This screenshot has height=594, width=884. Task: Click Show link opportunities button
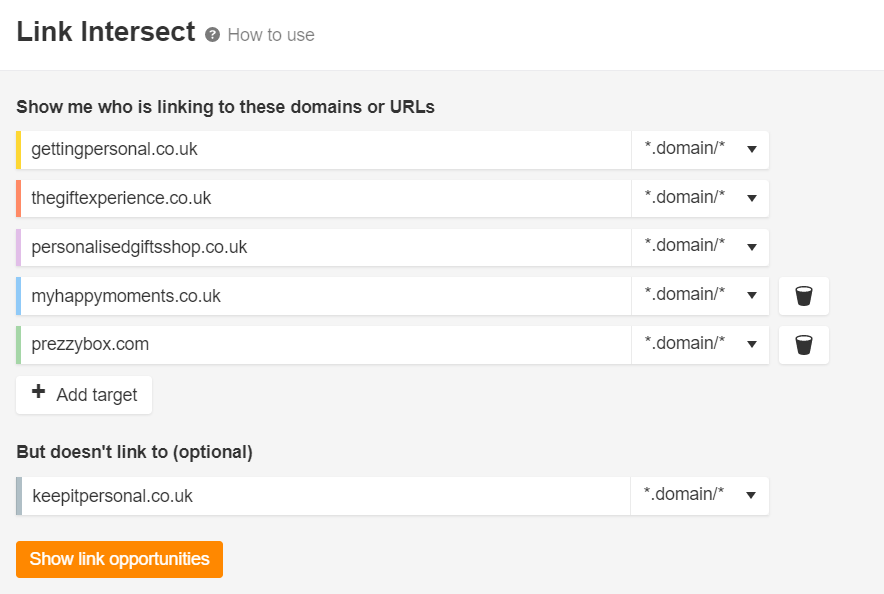coord(120,559)
